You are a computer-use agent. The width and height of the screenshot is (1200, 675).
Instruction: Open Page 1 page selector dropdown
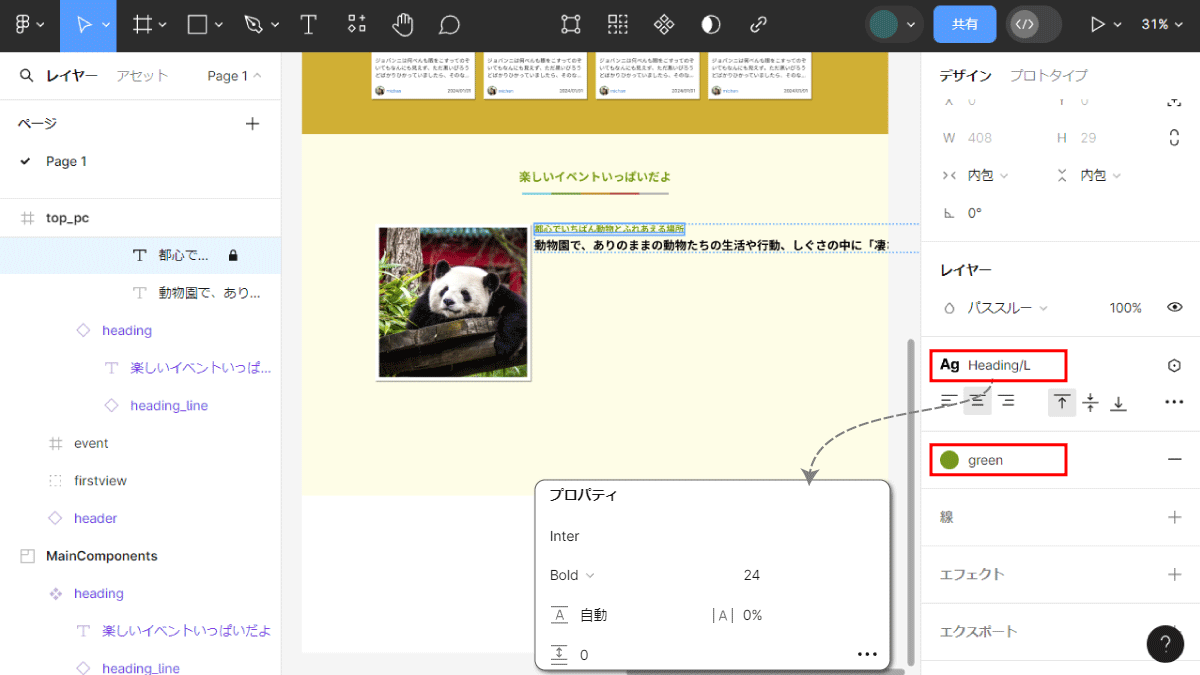pos(234,76)
